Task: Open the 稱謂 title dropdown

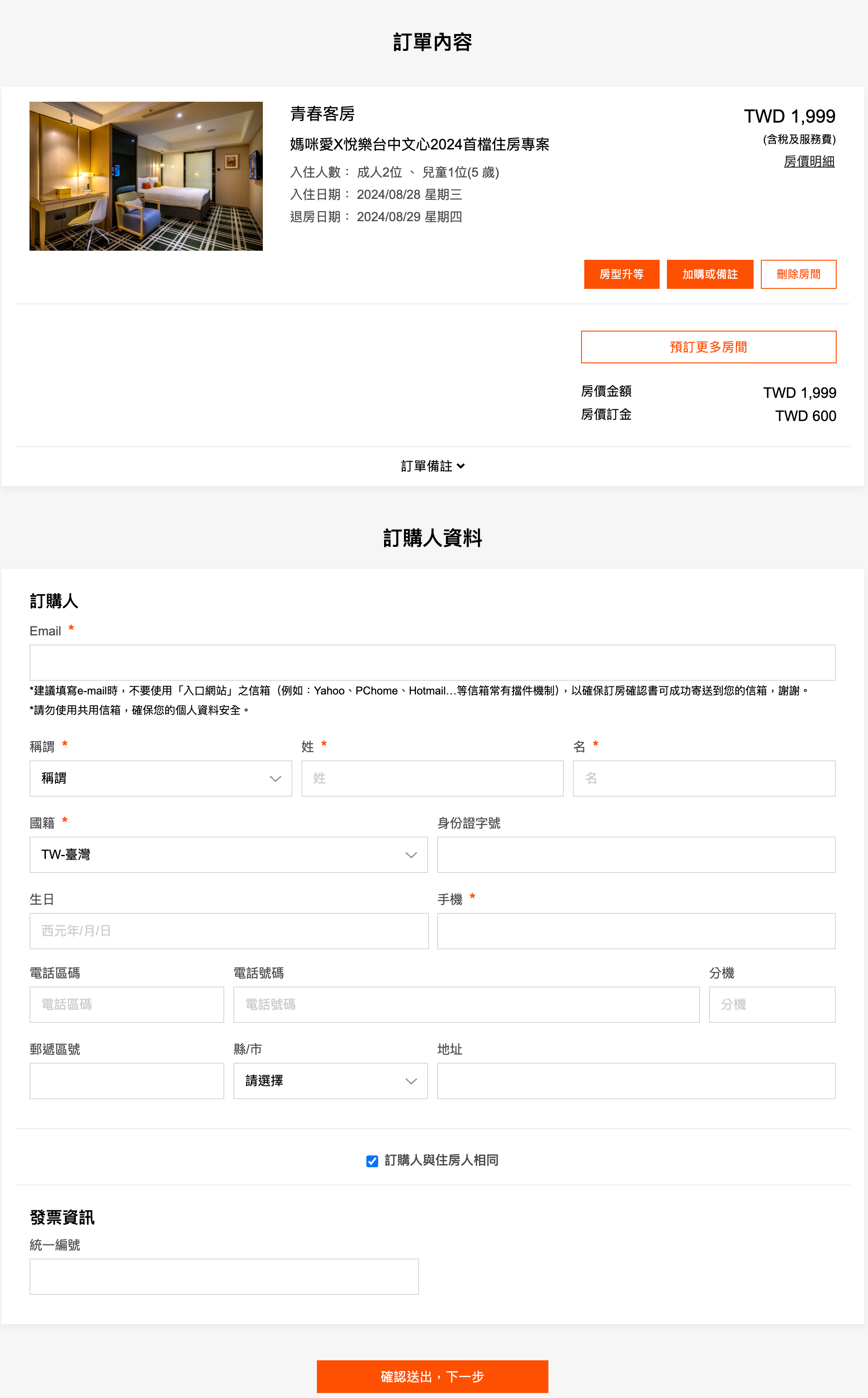Action: point(160,778)
